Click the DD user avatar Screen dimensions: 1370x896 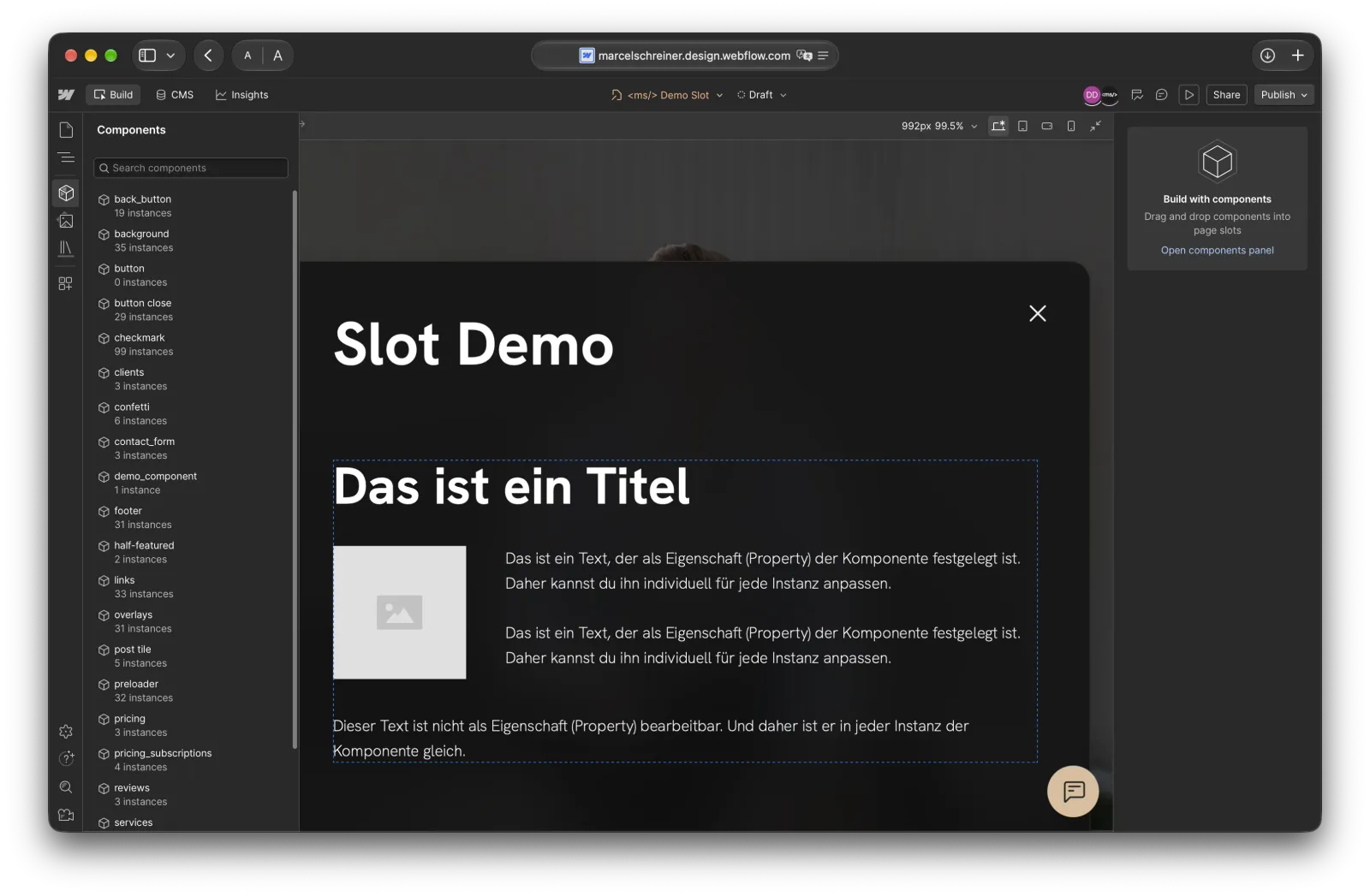click(1092, 95)
